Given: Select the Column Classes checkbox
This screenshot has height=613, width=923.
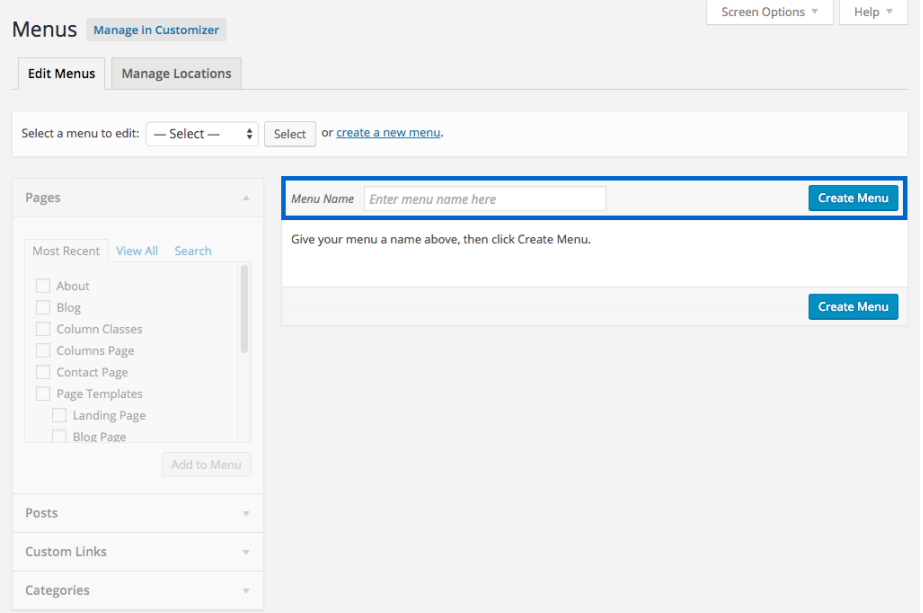Looking at the screenshot, I should [x=43, y=329].
